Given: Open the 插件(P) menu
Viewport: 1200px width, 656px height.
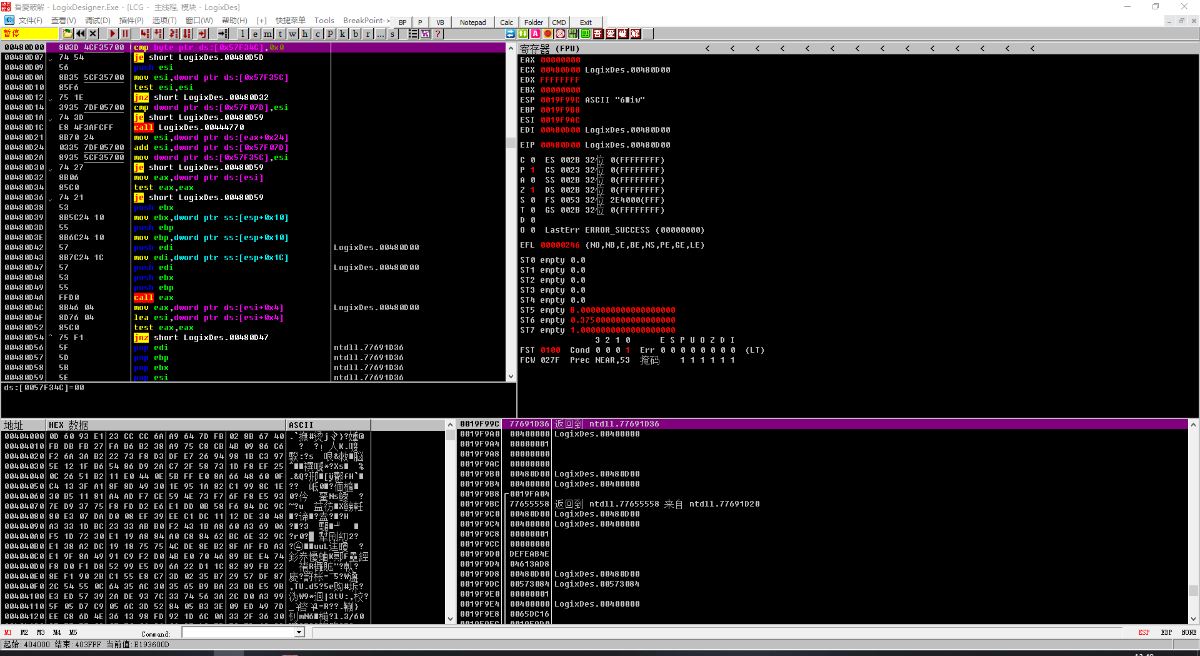Looking at the screenshot, I should 131,20.
